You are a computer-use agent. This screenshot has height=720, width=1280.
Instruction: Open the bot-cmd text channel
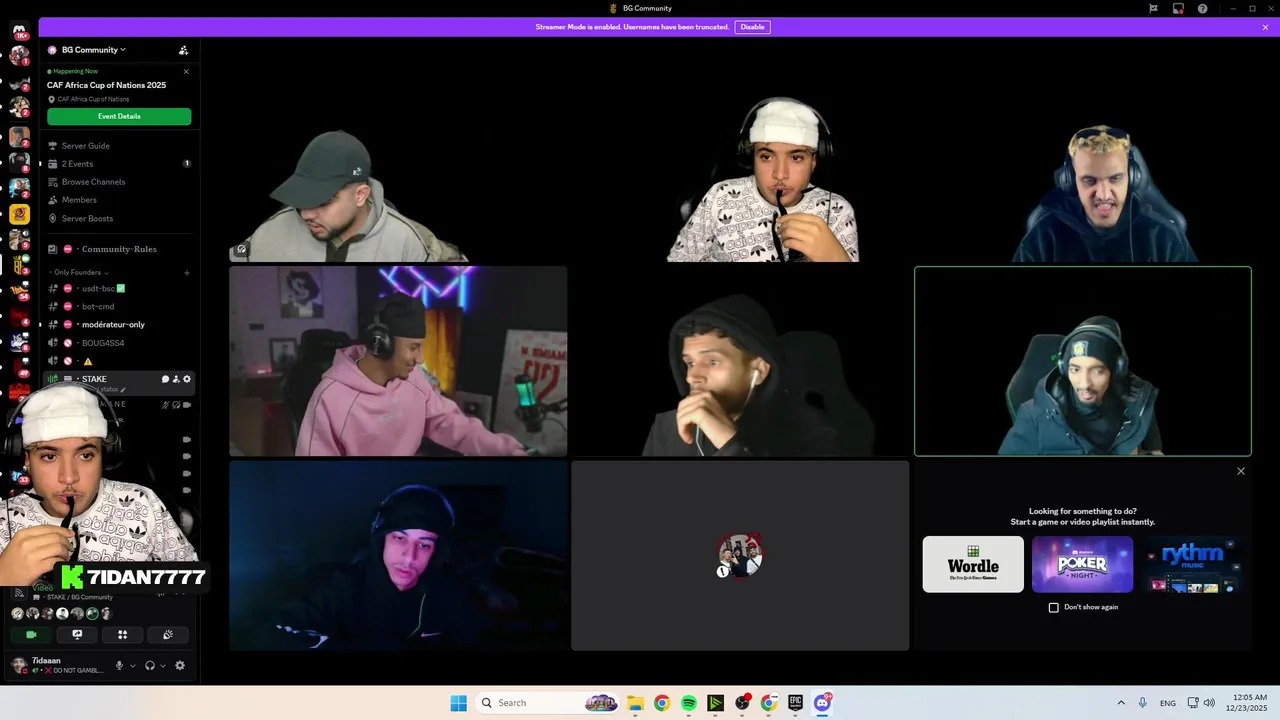(119, 306)
